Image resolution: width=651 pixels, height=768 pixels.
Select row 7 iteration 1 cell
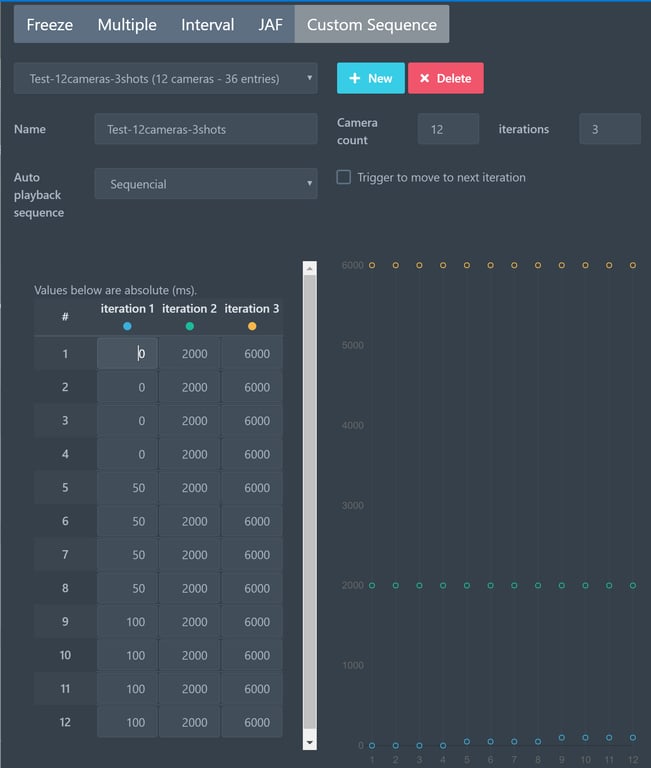127,554
